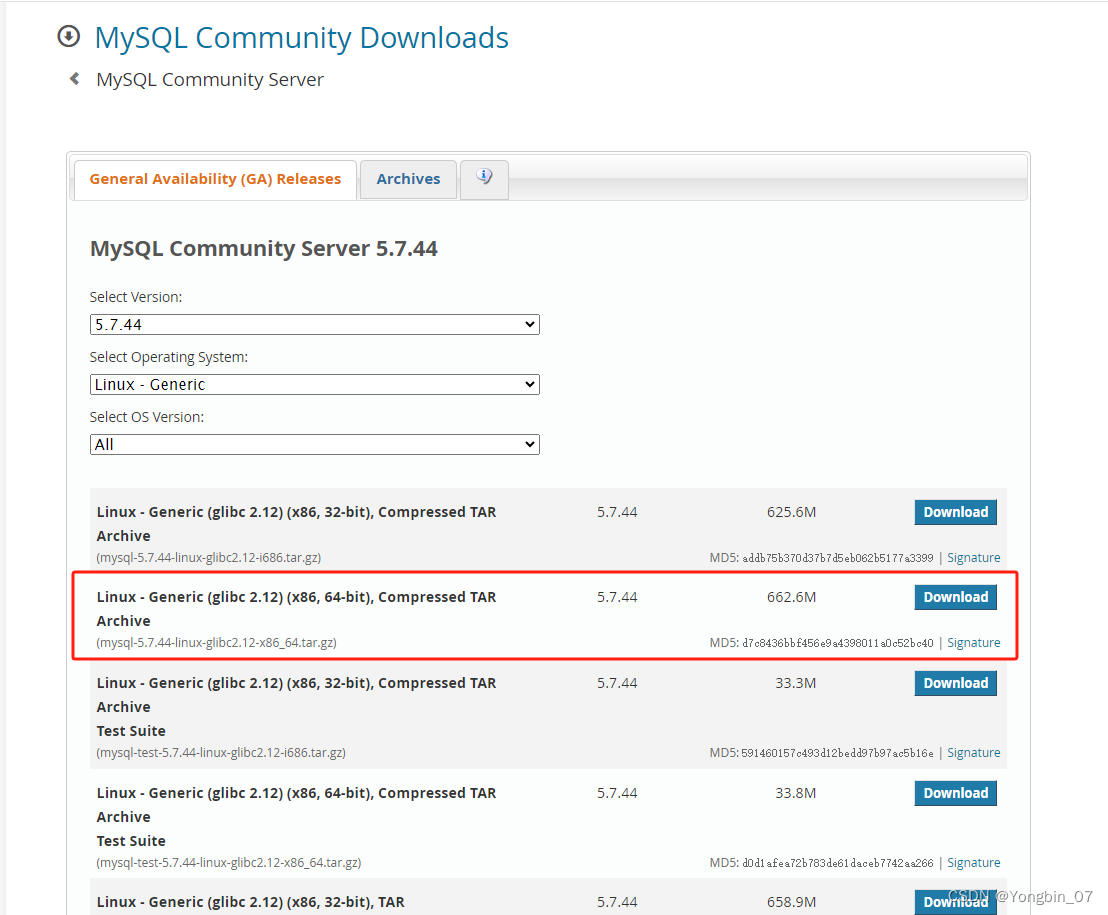Viewport: 1108px width, 915px height.
Task: Click filename mysql-test-5.7.44-linux-glibc2.12-x86_64.tar.gz
Action: (229, 863)
